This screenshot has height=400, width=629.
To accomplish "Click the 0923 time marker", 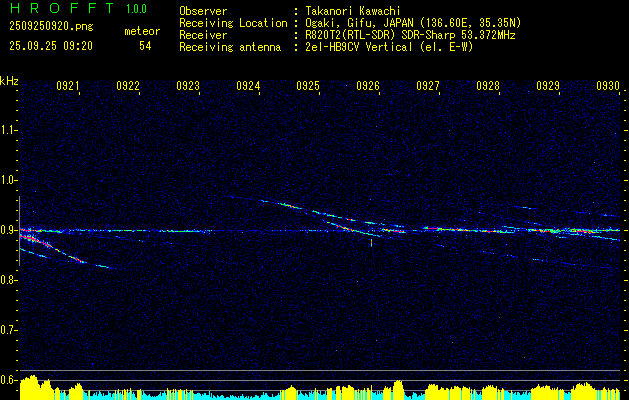I will point(188,85).
